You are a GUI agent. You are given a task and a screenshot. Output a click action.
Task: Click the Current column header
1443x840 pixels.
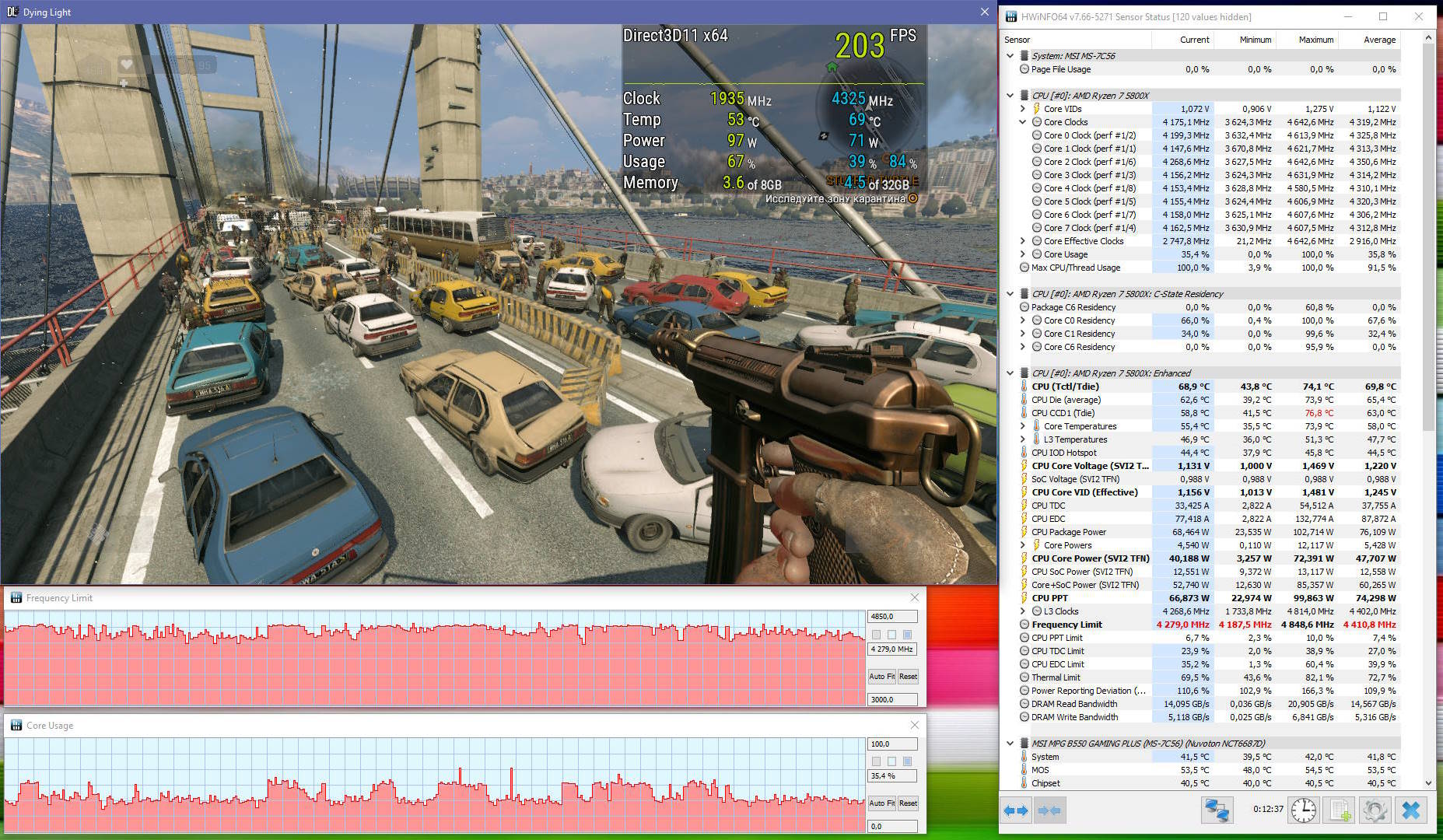(x=1182, y=40)
